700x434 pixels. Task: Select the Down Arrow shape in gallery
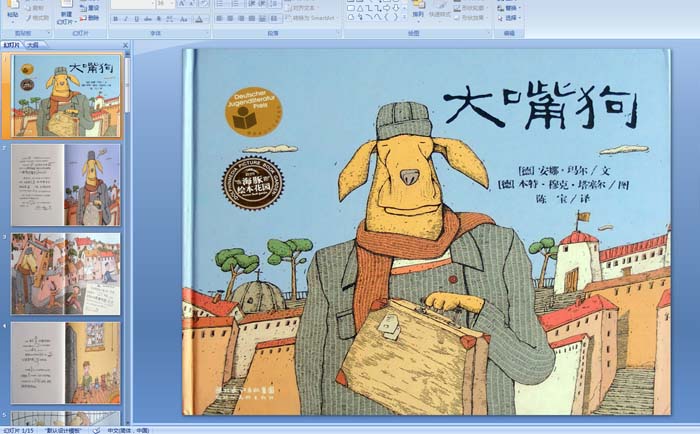396,8
